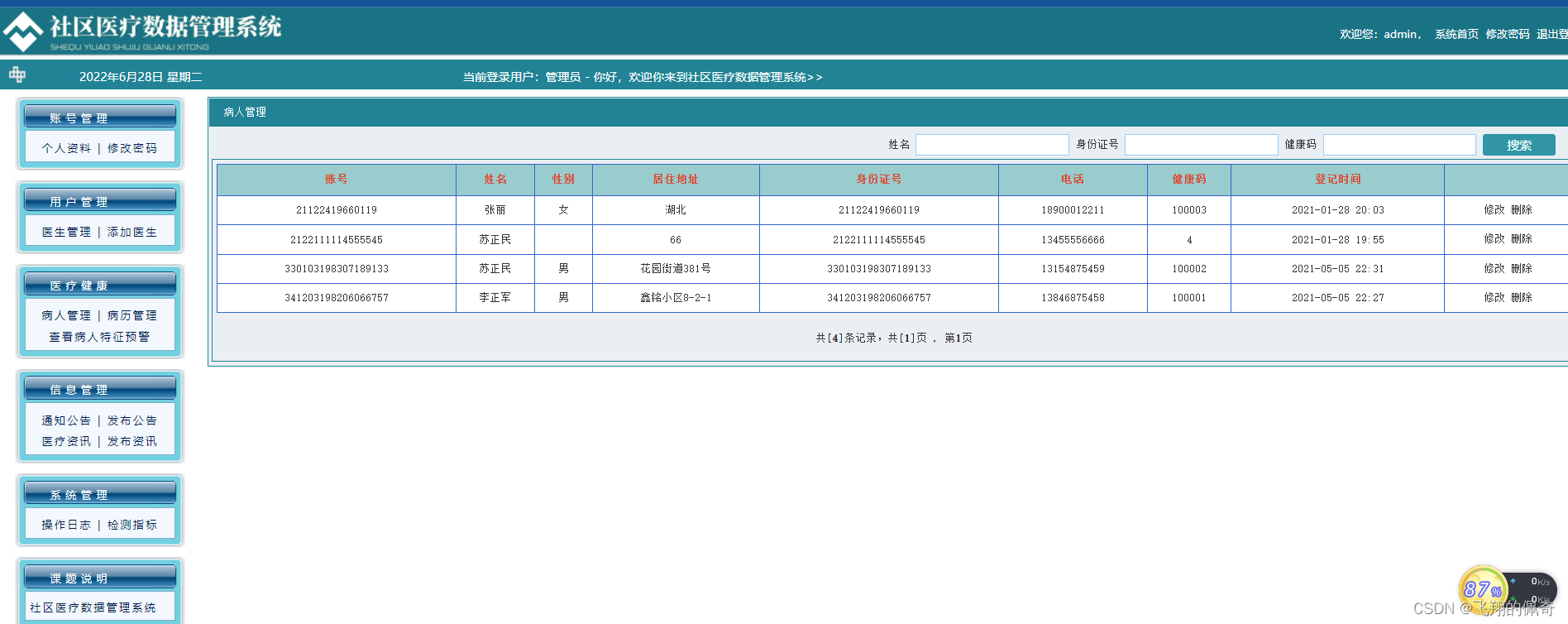The height and width of the screenshot is (624, 1568).
Task: Click the 搜索 button
Action: click(x=1519, y=145)
